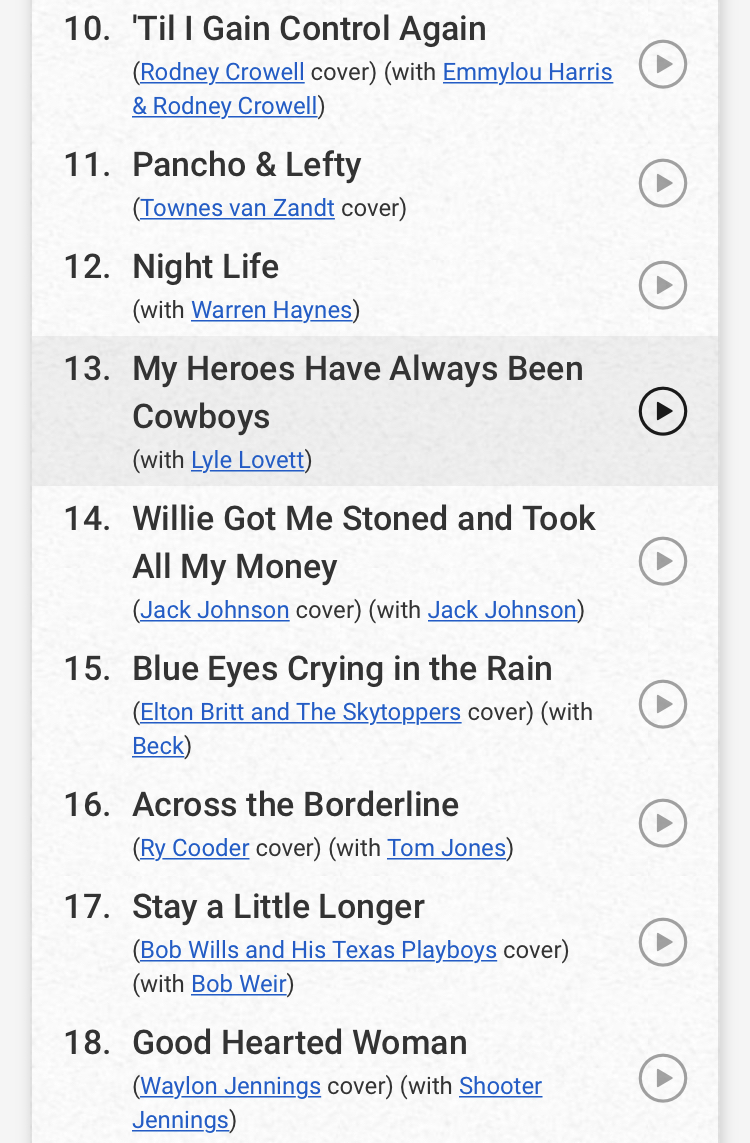The image size is (750, 1143).
Task: Play 'Til I Gain Control Again
Action: click(x=663, y=64)
